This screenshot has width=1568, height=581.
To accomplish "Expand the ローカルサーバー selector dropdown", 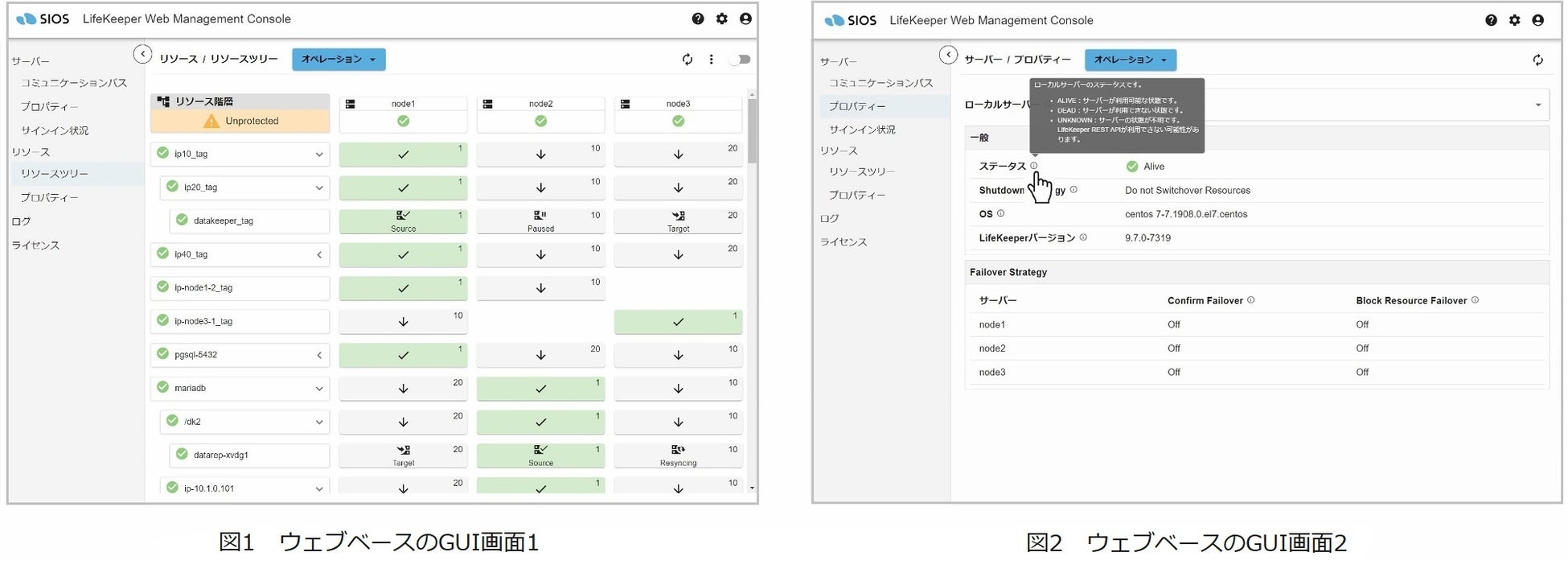I will pyautogui.click(x=1538, y=105).
